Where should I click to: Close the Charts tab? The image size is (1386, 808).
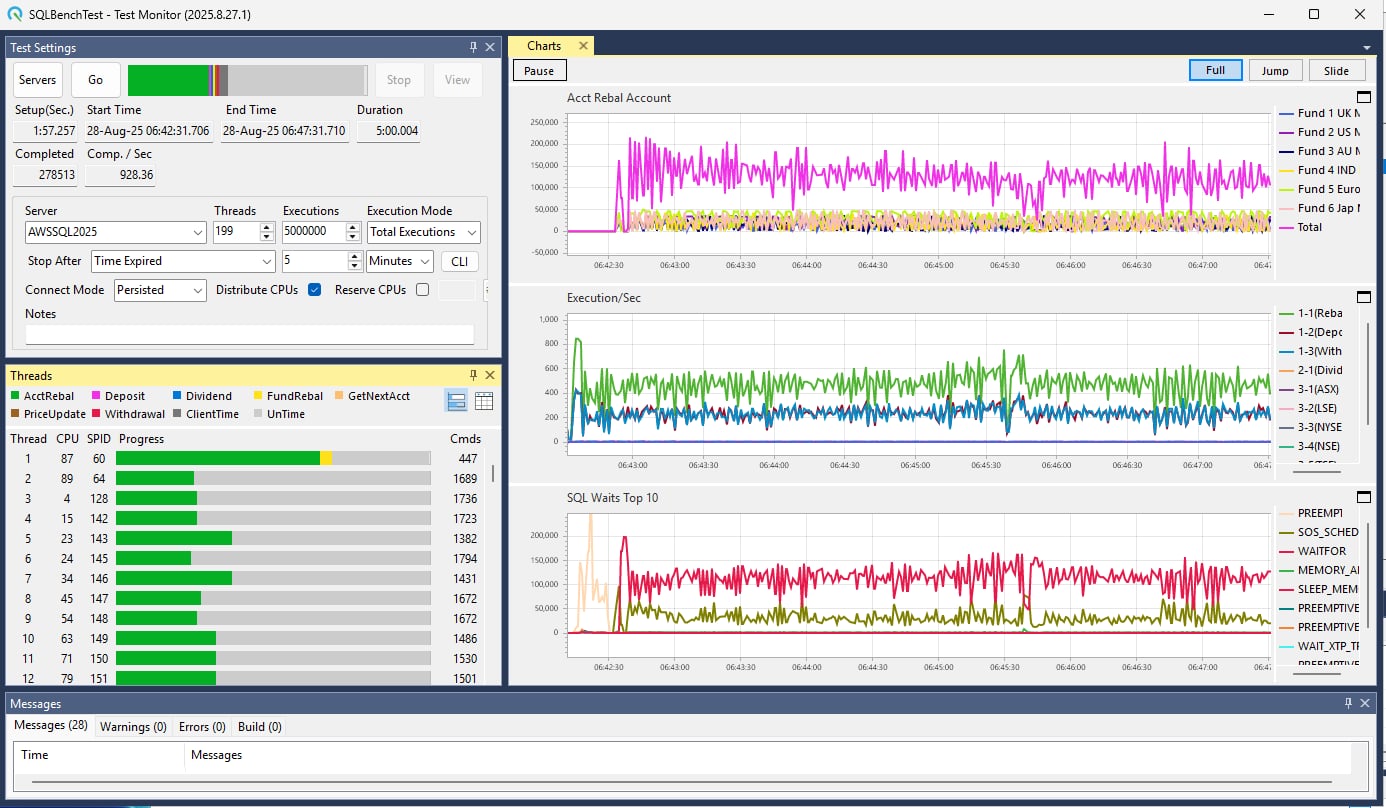click(x=583, y=46)
